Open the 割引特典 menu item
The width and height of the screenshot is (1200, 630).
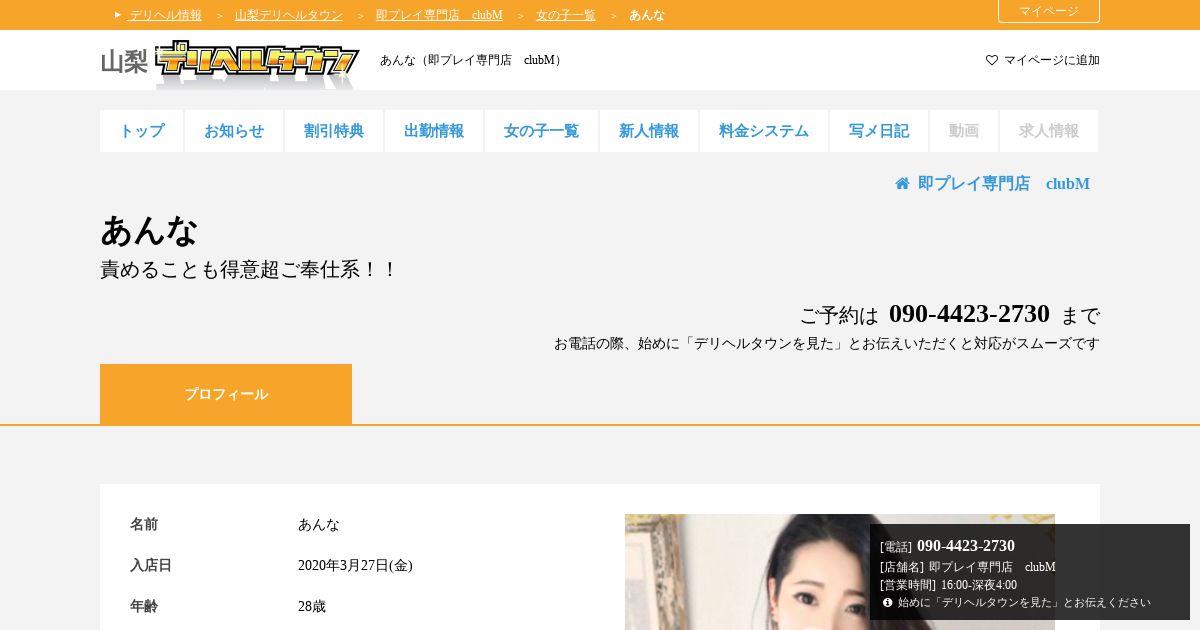[334, 131]
